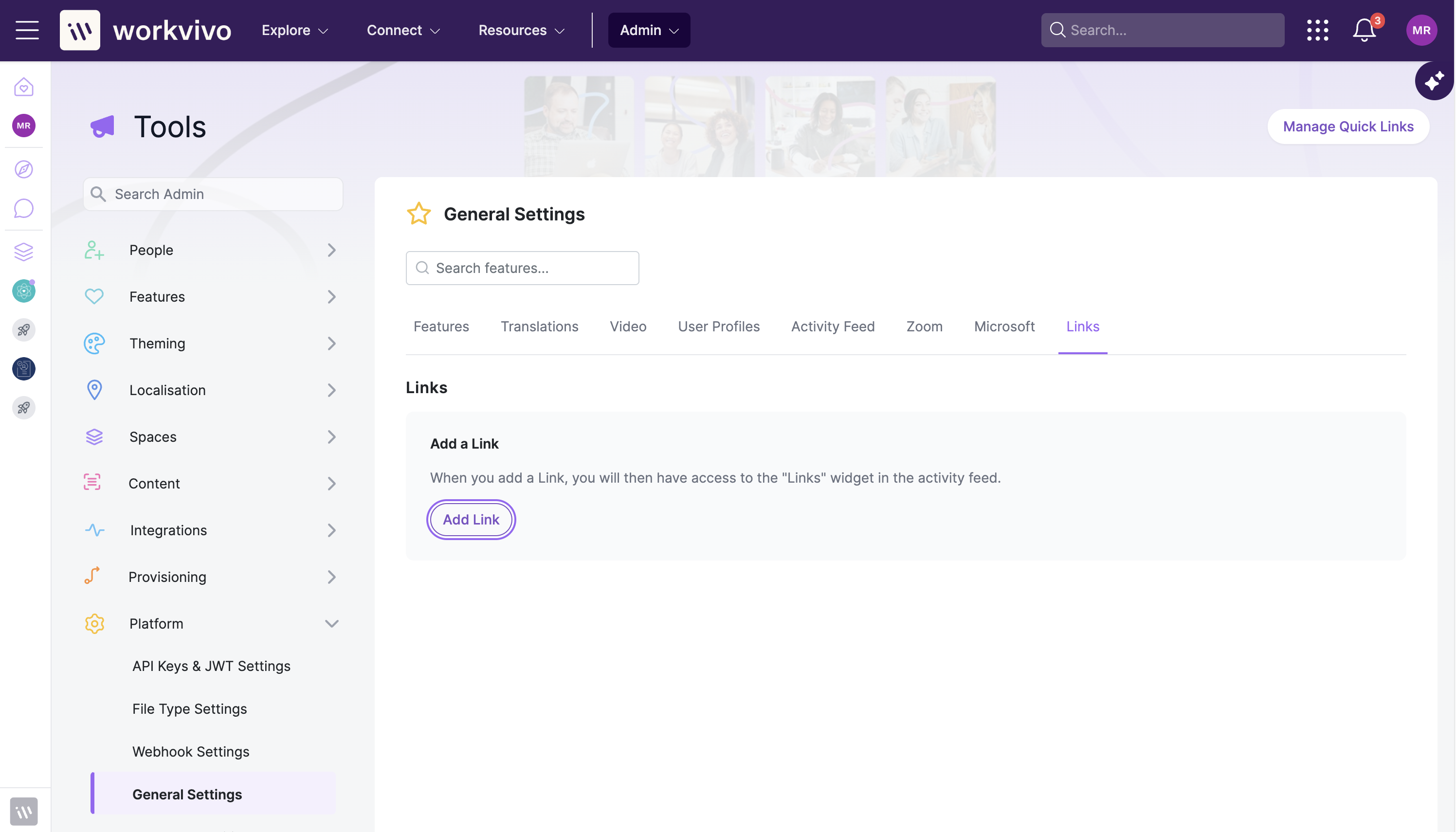1456x832 pixels.
Task: Open MR profile avatar in left rail
Action: [x=24, y=126]
